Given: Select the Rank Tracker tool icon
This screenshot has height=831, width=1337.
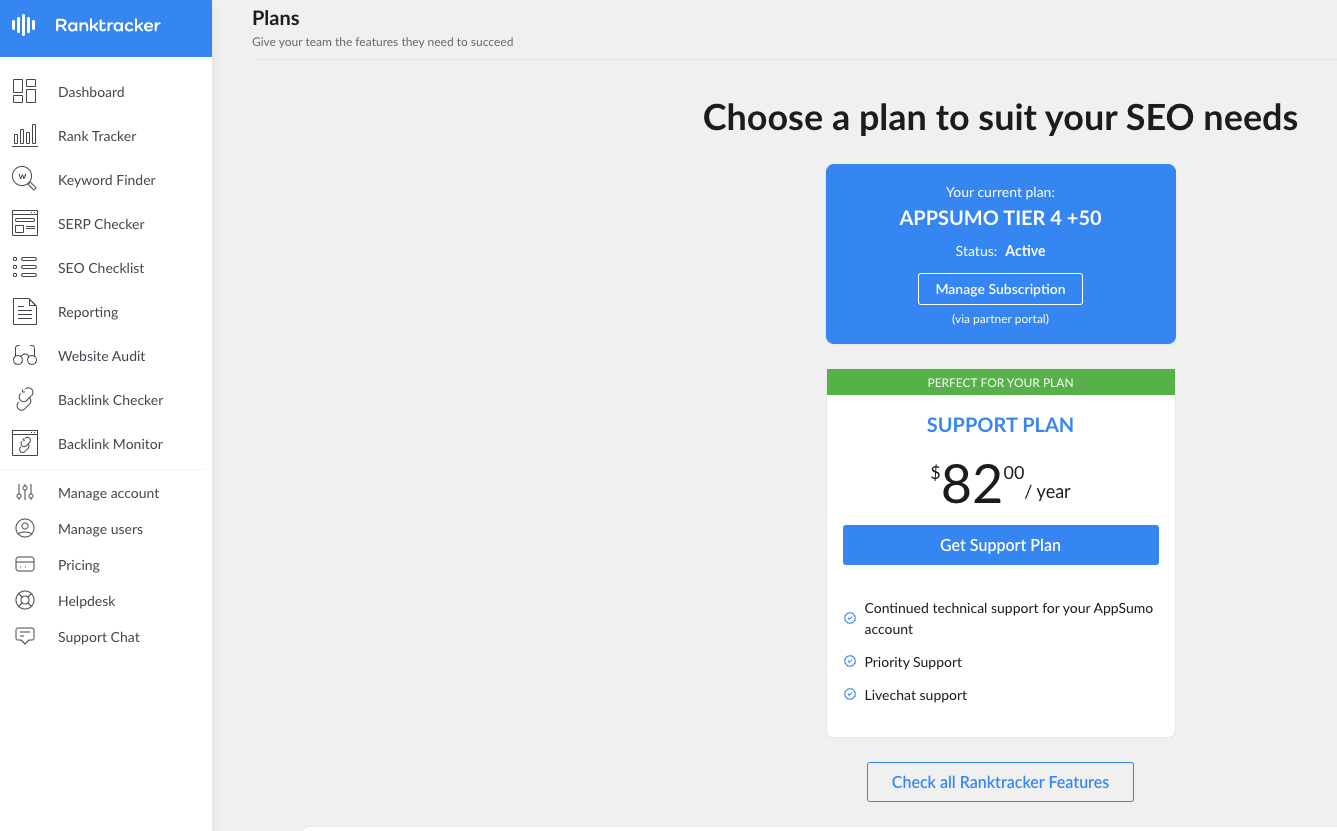Looking at the screenshot, I should pyautogui.click(x=24, y=135).
